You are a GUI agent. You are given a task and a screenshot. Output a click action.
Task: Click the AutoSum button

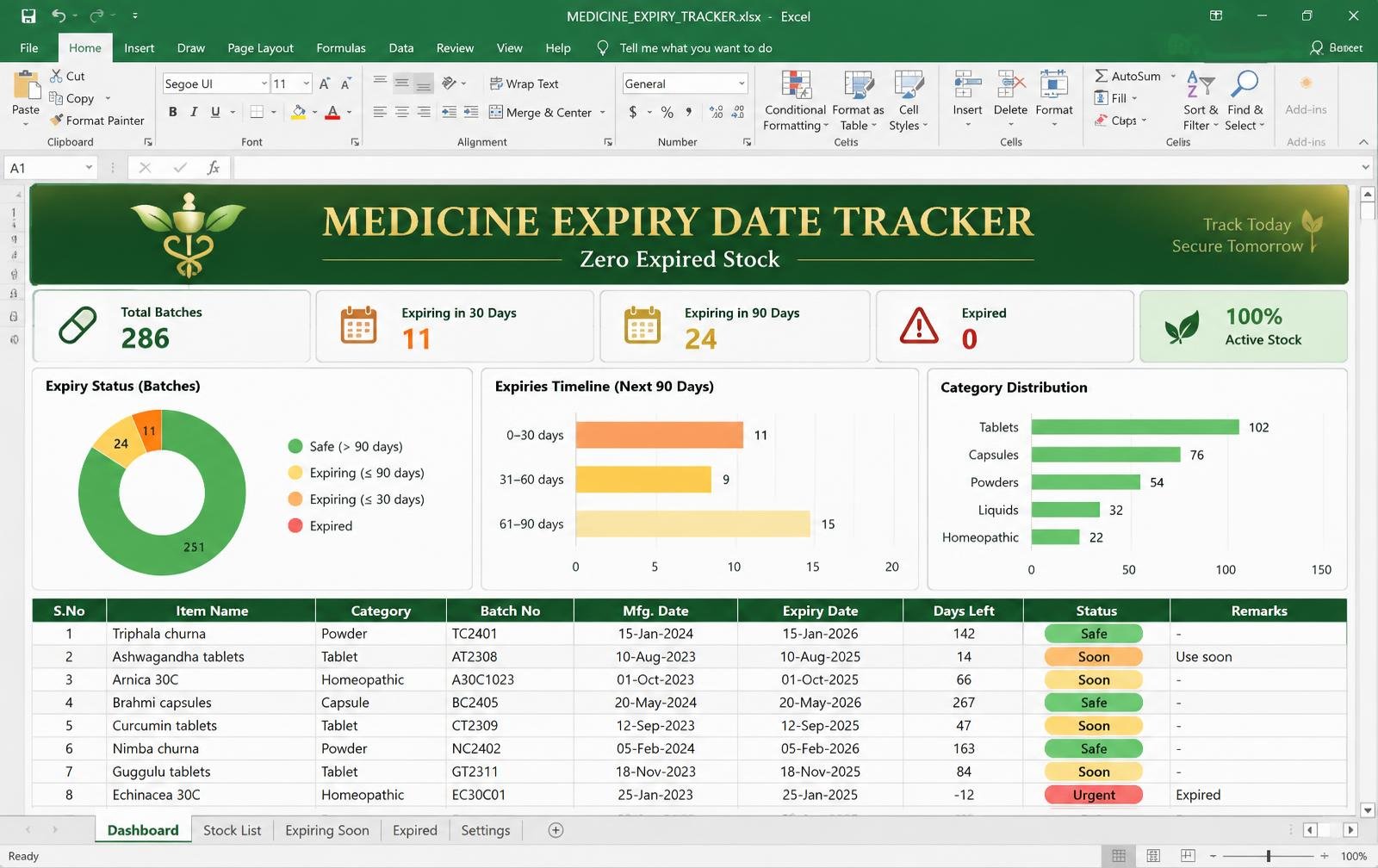pos(1127,76)
